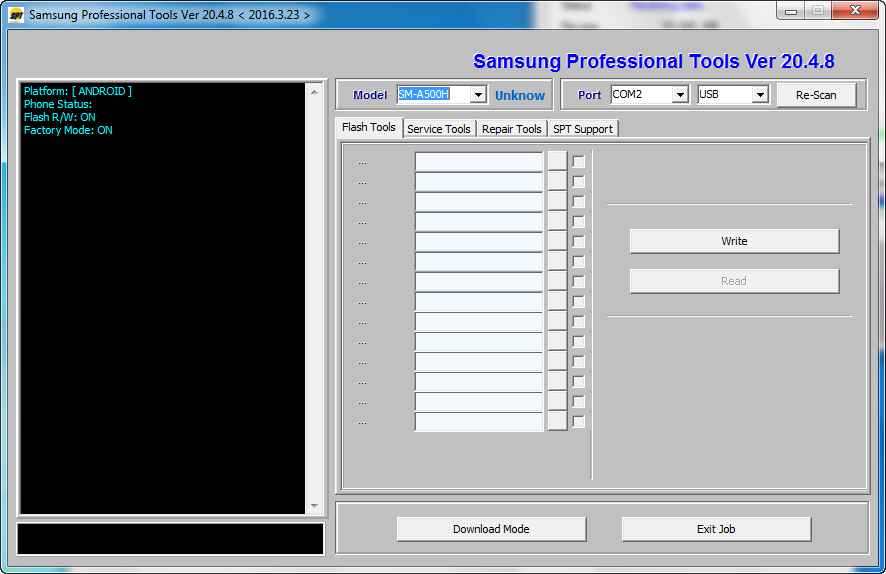Screen dimensions: 886x574
Task: Minimize the Samsung Professional Tools window
Action: [x=791, y=11]
